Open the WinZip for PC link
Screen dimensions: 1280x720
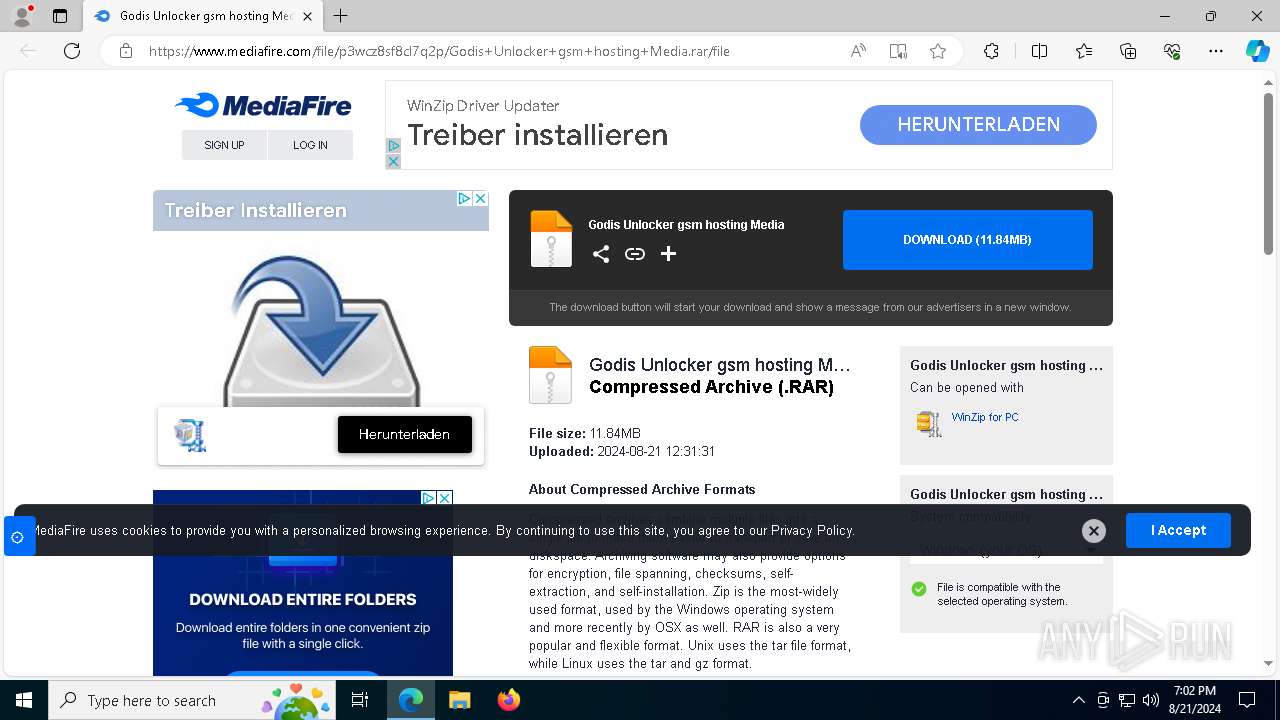[985, 417]
